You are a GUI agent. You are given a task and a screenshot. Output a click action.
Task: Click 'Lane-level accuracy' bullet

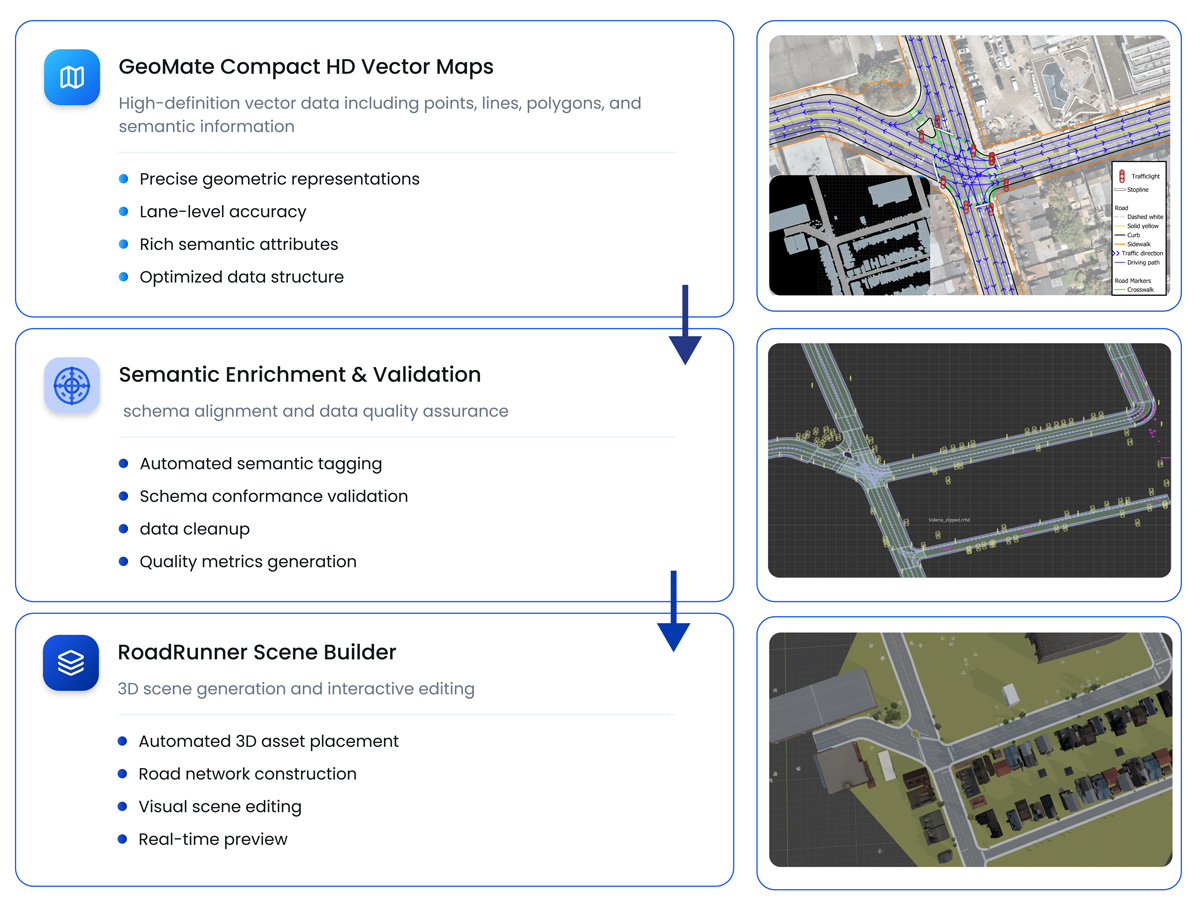click(x=212, y=212)
